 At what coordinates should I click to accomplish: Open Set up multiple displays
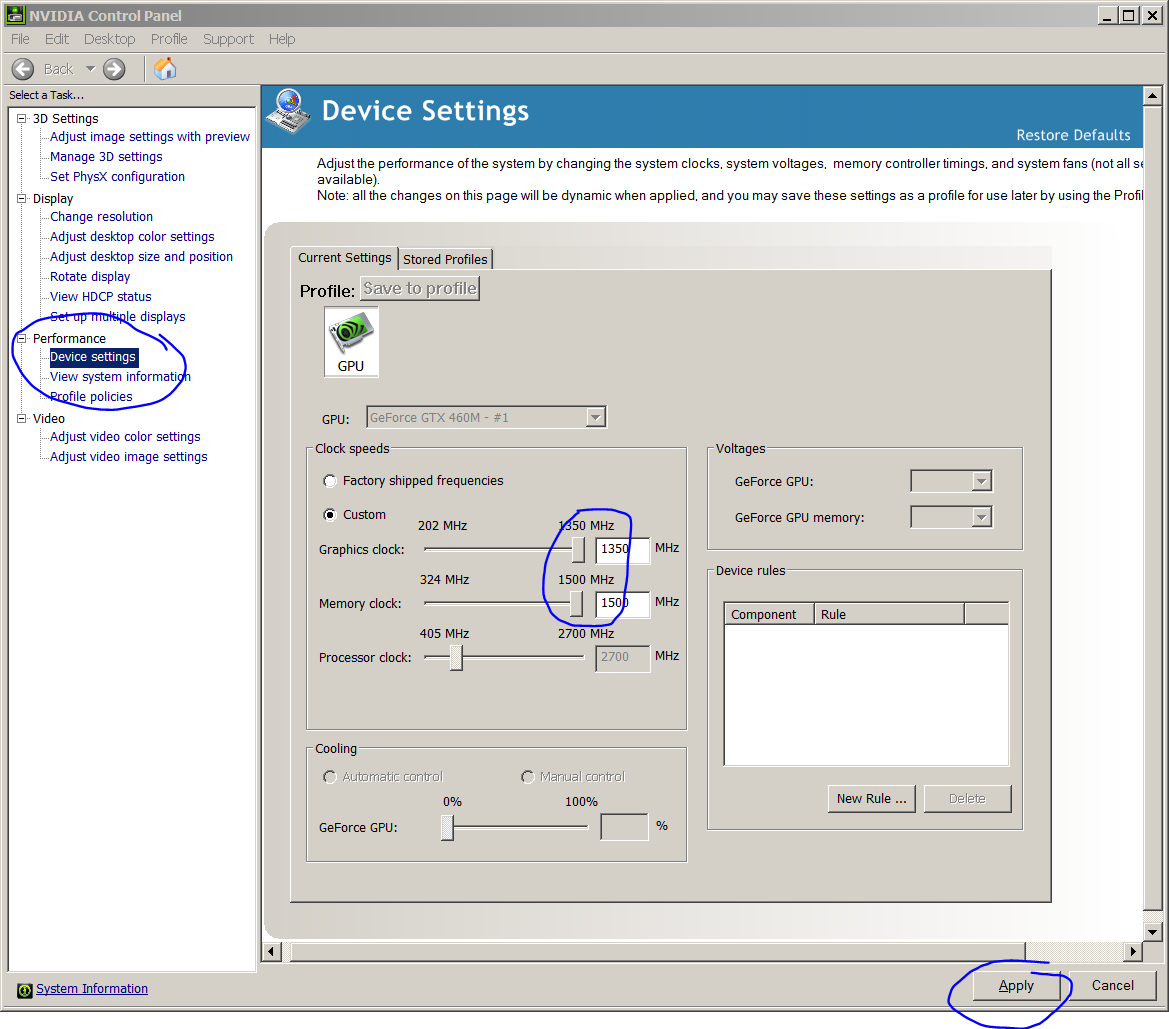118,317
